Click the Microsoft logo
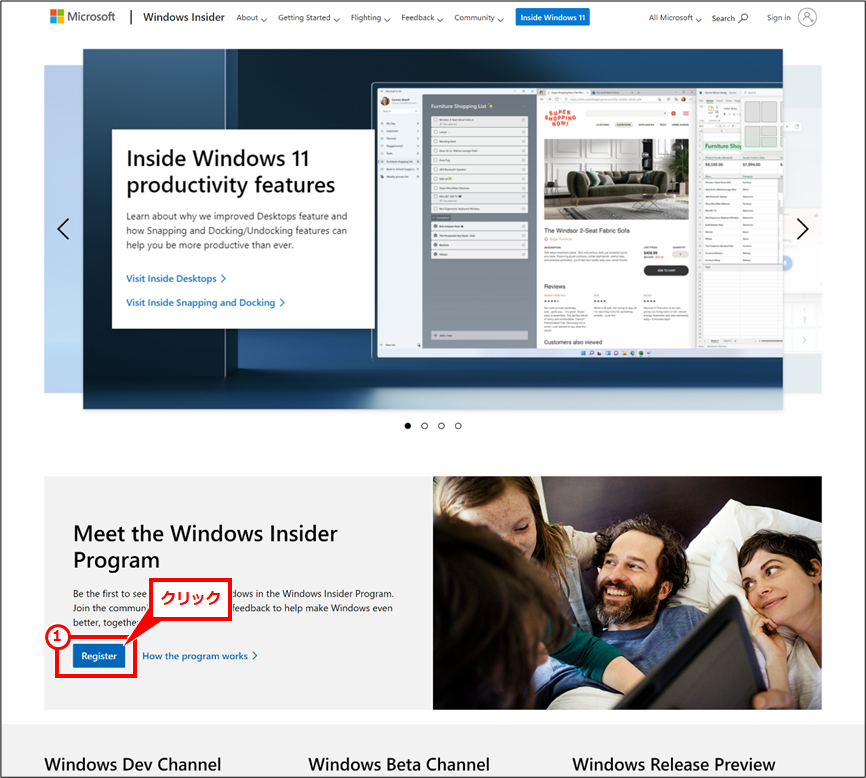 point(82,17)
